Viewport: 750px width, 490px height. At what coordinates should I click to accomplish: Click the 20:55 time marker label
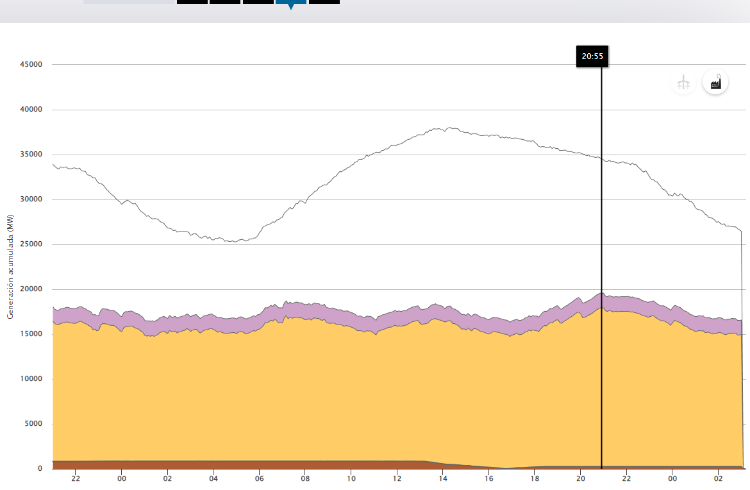pos(592,57)
